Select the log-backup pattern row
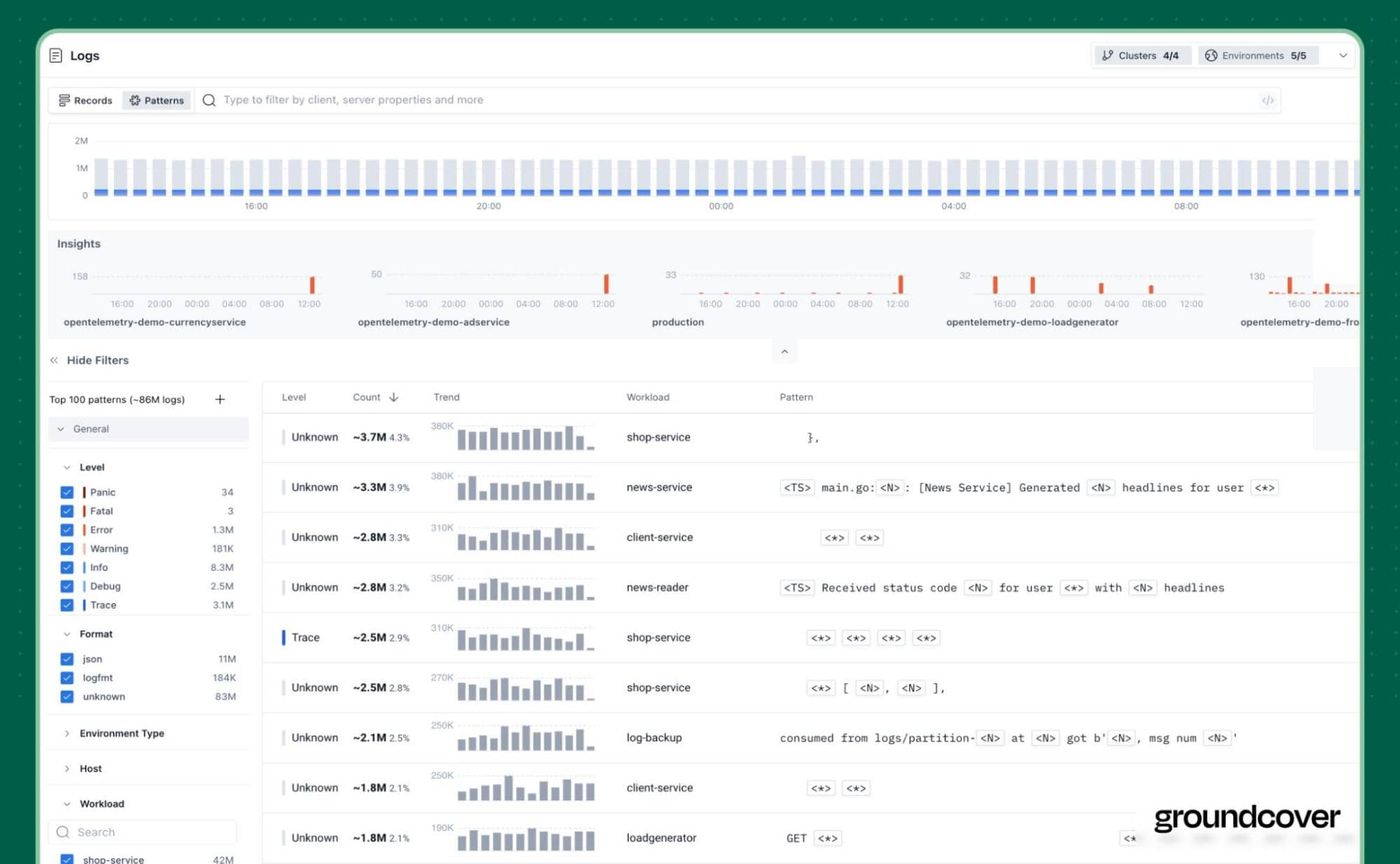Image resolution: width=1400 pixels, height=864 pixels. [810, 737]
